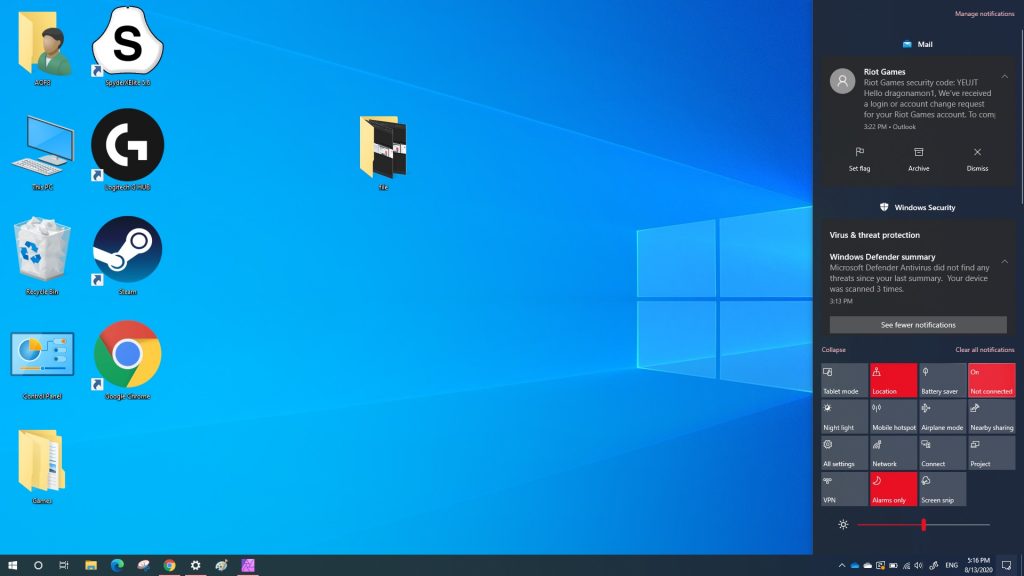Select the Games folder on desktop
The width and height of the screenshot is (1024, 576).
[42, 466]
